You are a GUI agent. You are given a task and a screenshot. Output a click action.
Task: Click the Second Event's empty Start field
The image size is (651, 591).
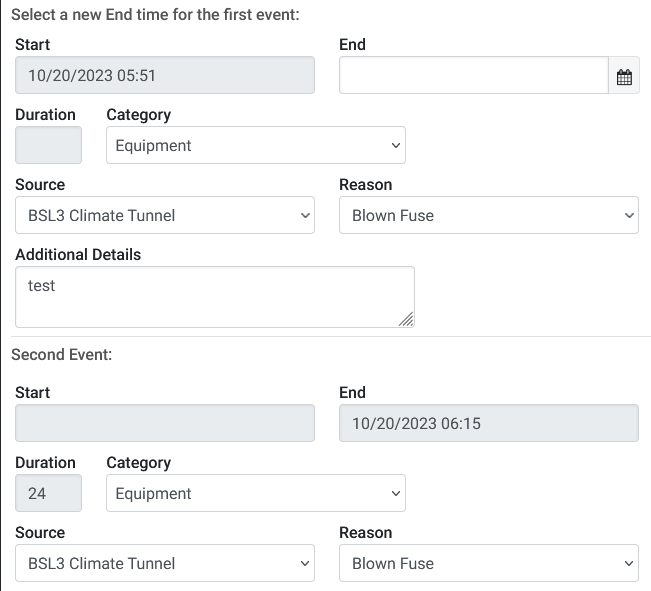coord(165,423)
